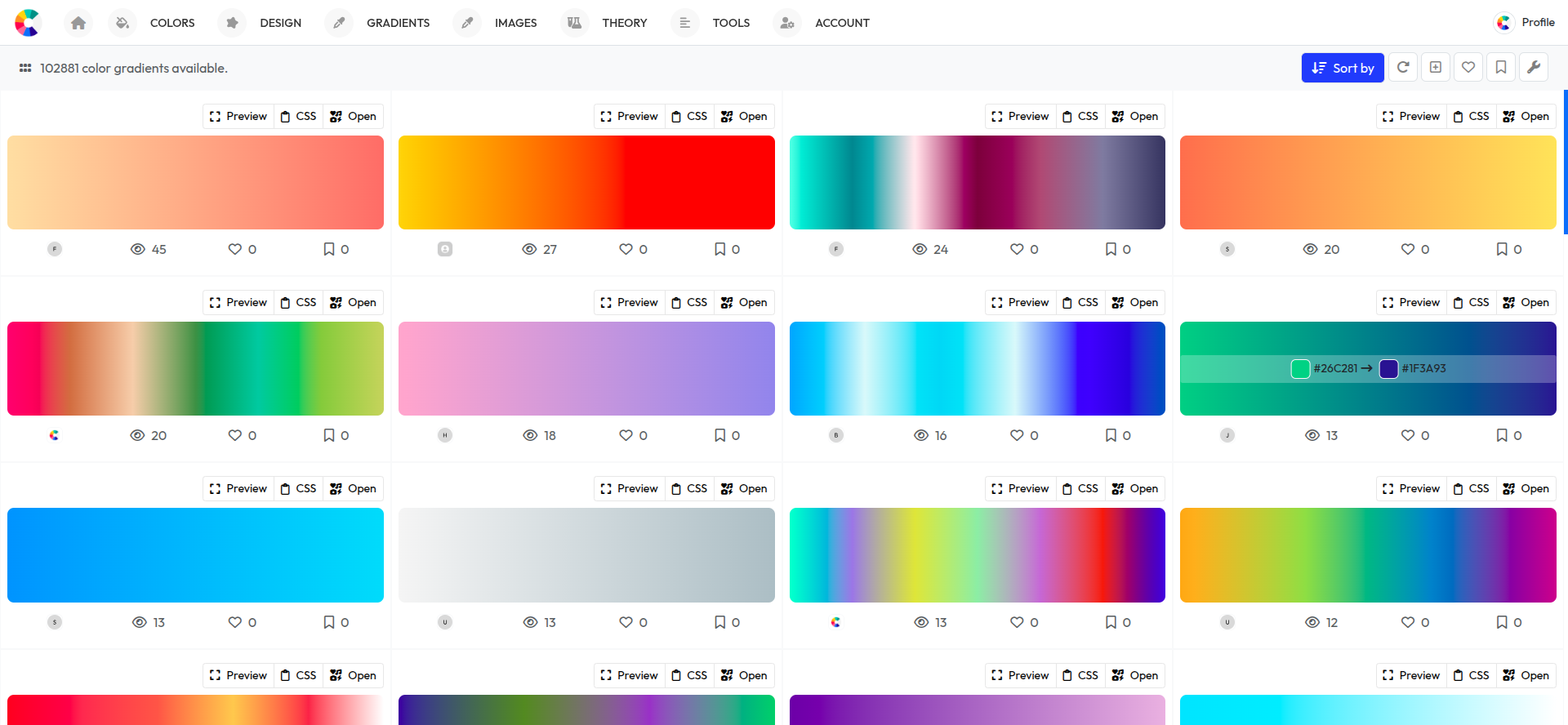
Task: Click the Profile avatar icon
Action: coord(1503,23)
